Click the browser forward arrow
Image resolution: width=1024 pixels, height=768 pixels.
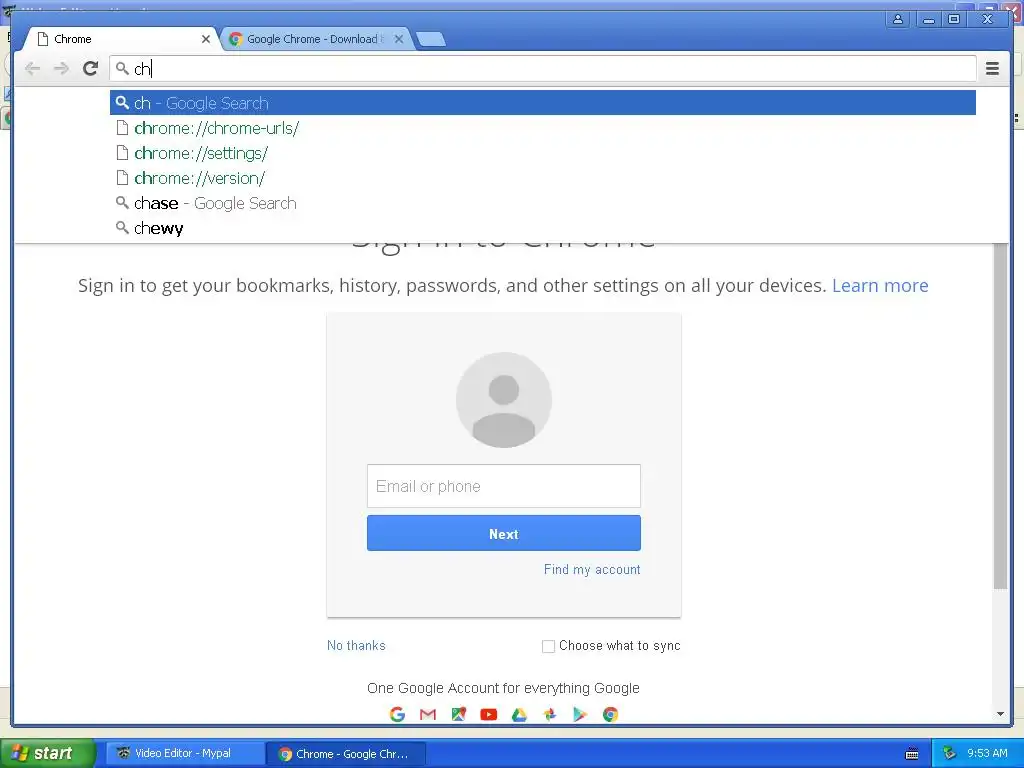coord(61,69)
